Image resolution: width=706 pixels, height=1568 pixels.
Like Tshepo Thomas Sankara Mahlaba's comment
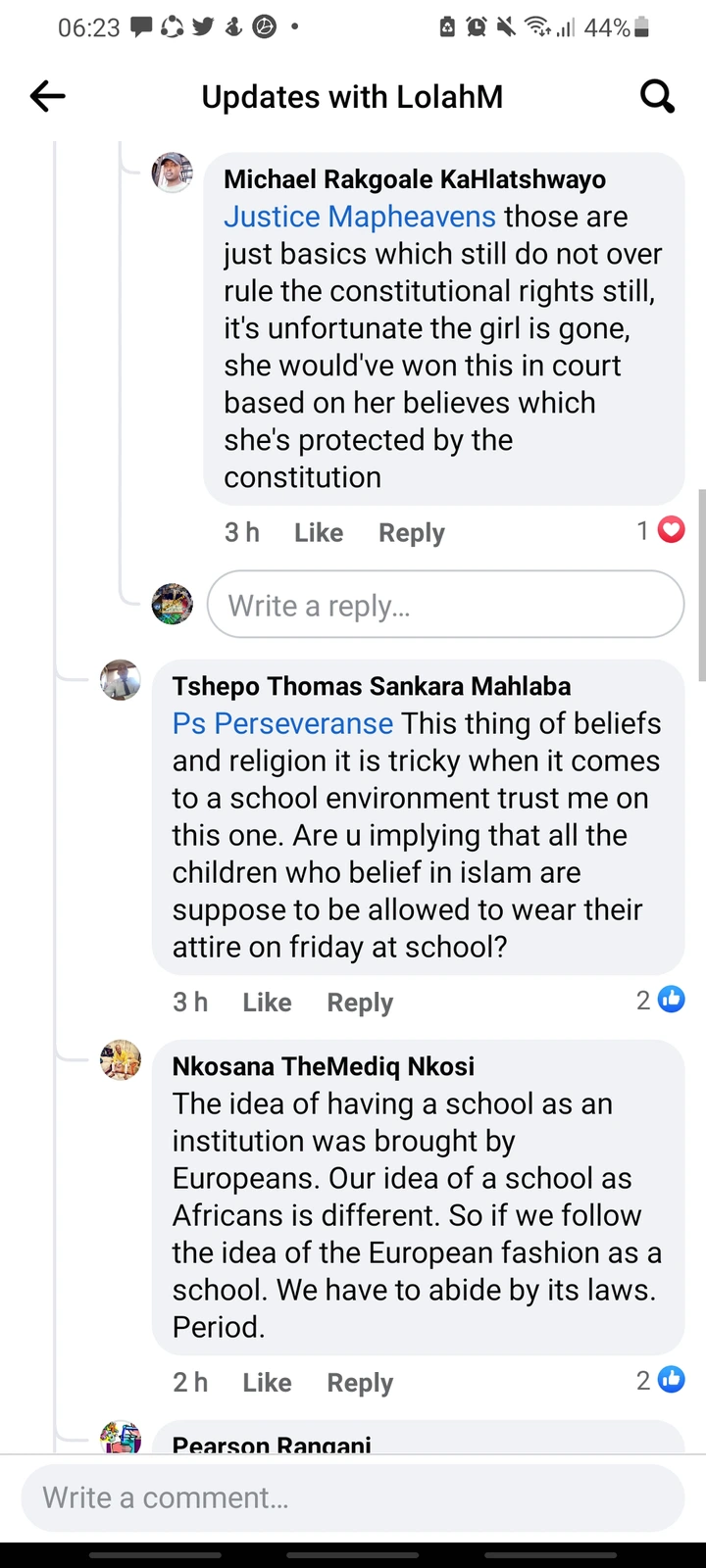267,1002
